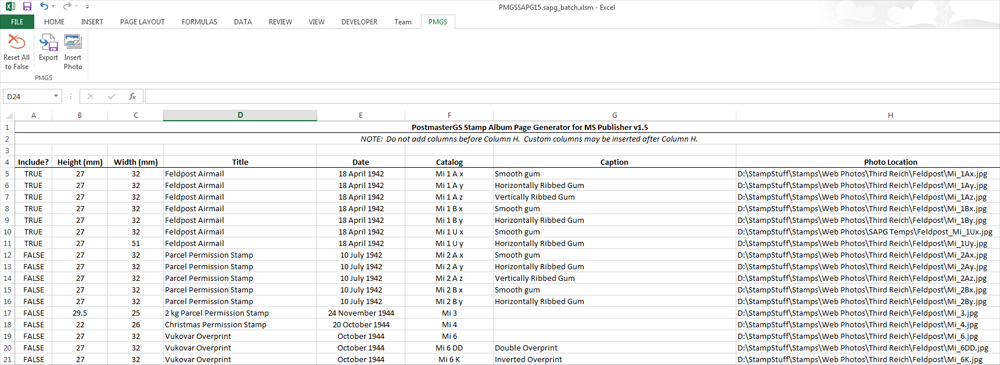This screenshot has height=365, width=1000.
Task: Click the Inverted Overprint caption cell
Action: (615, 360)
